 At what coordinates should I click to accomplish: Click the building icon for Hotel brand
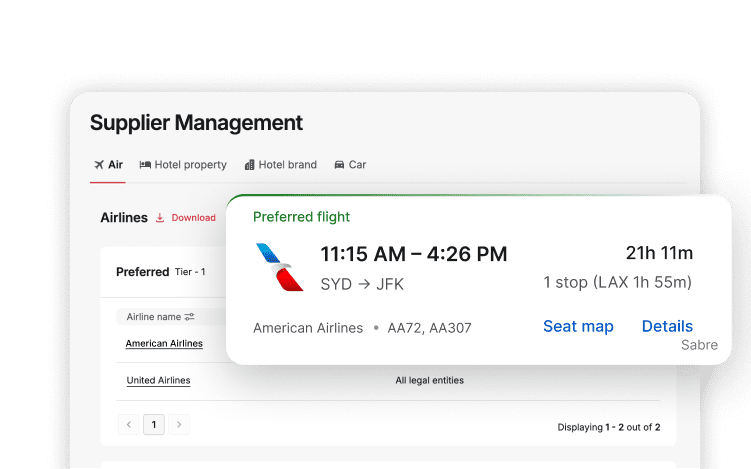[x=249, y=165]
